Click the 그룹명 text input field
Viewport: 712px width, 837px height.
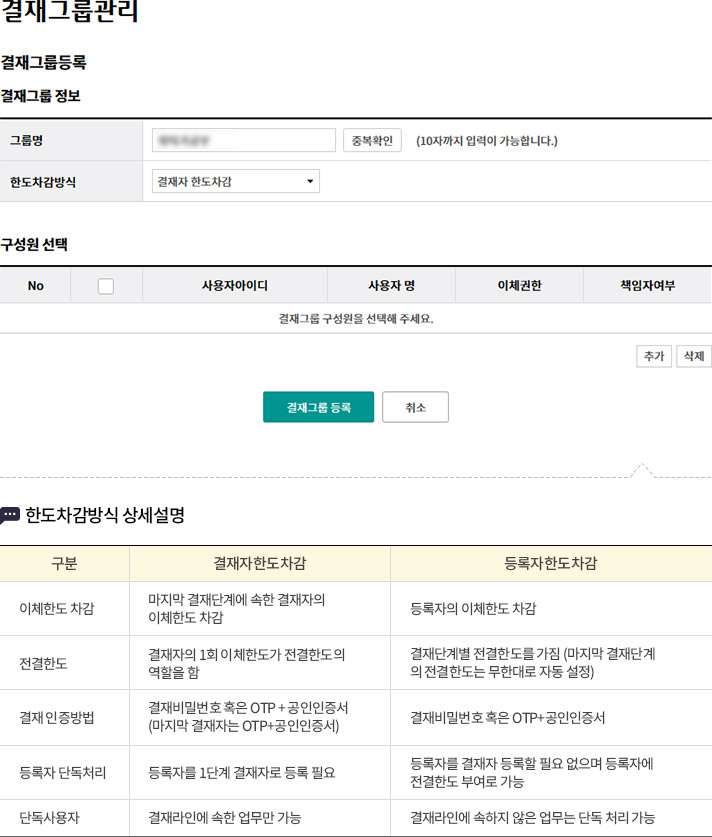click(243, 140)
